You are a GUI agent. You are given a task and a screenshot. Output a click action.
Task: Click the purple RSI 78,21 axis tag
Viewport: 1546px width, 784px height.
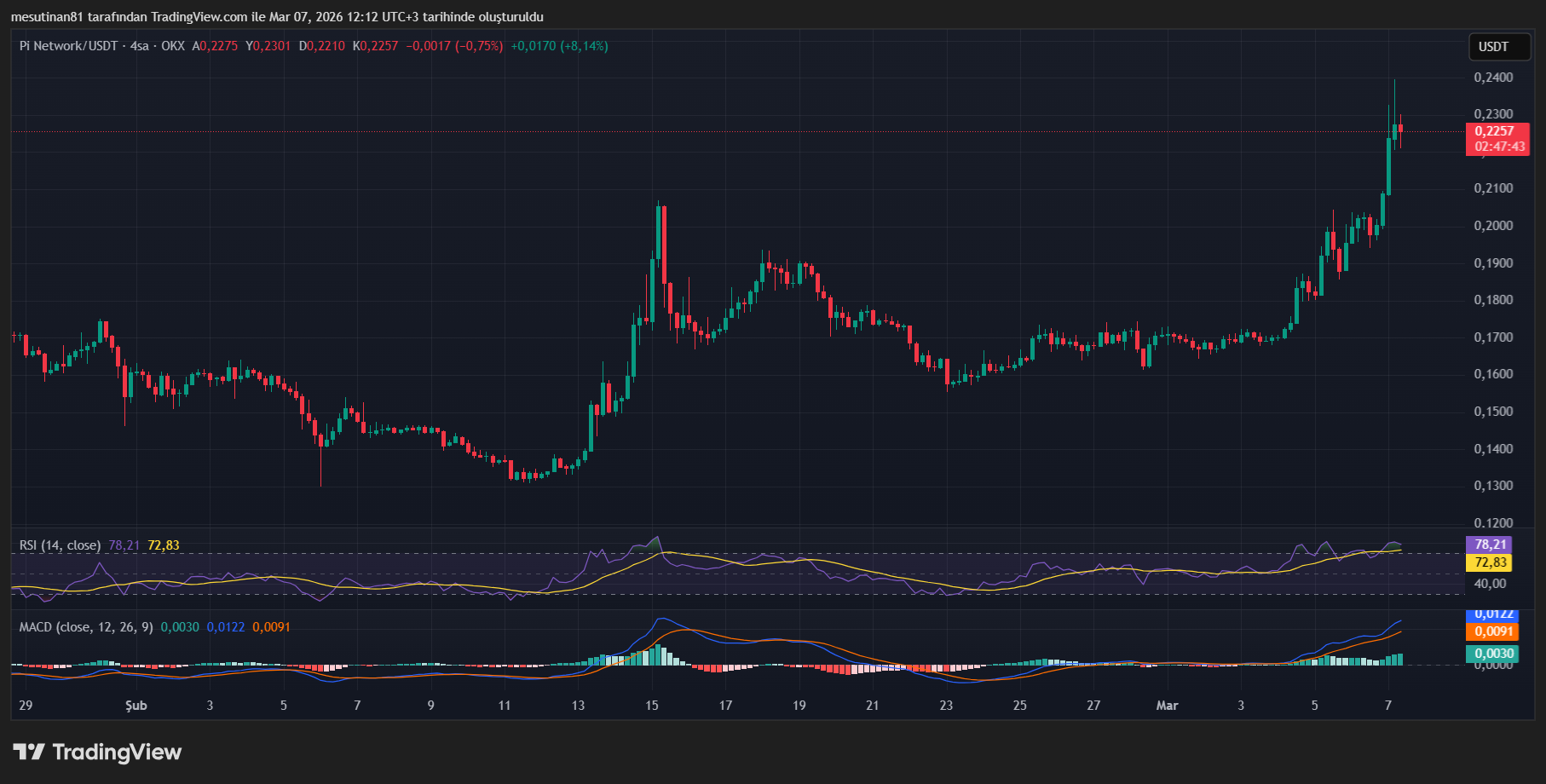click(x=1491, y=545)
